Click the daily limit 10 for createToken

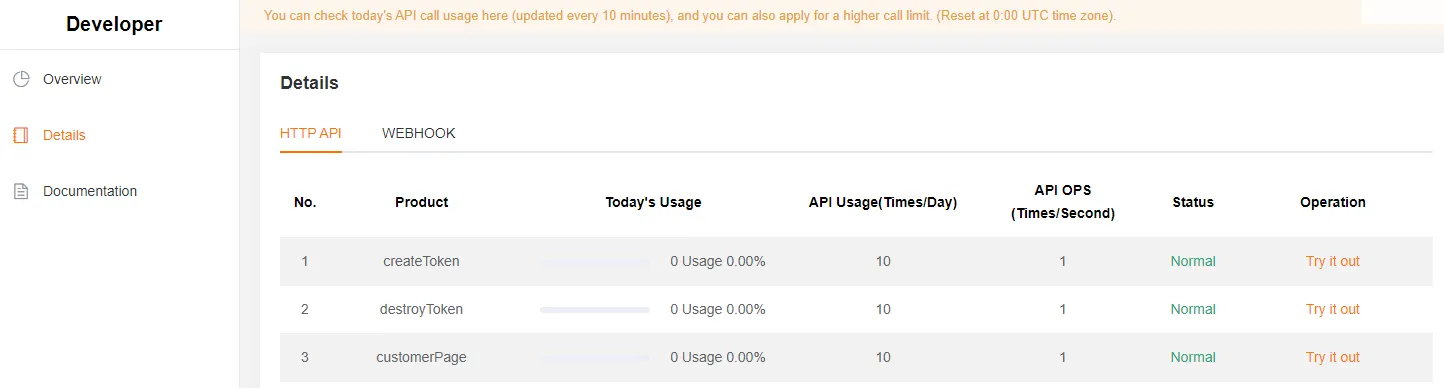tap(883, 261)
